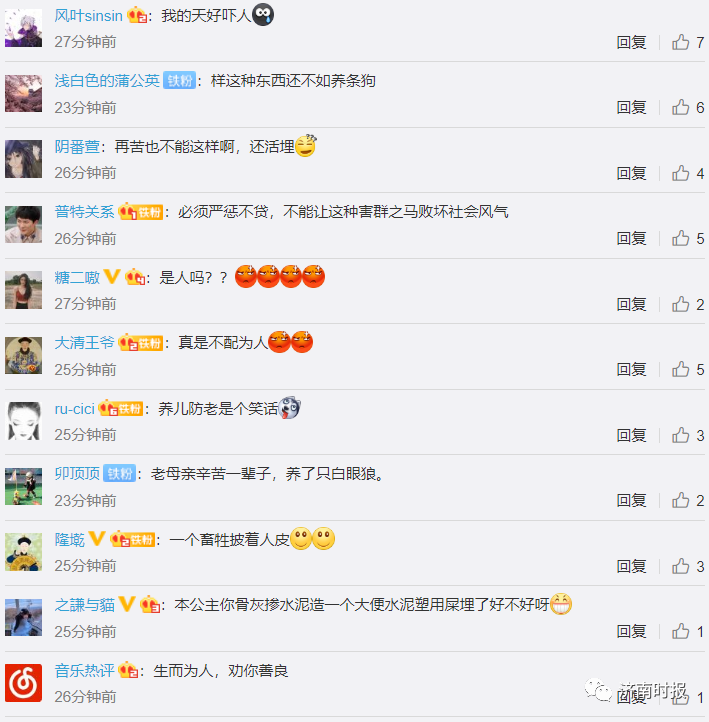The width and height of the screenshot is (709, 722).
Task: Open 音乐热评's red NetEase avatar
Action: pos(23,683)
